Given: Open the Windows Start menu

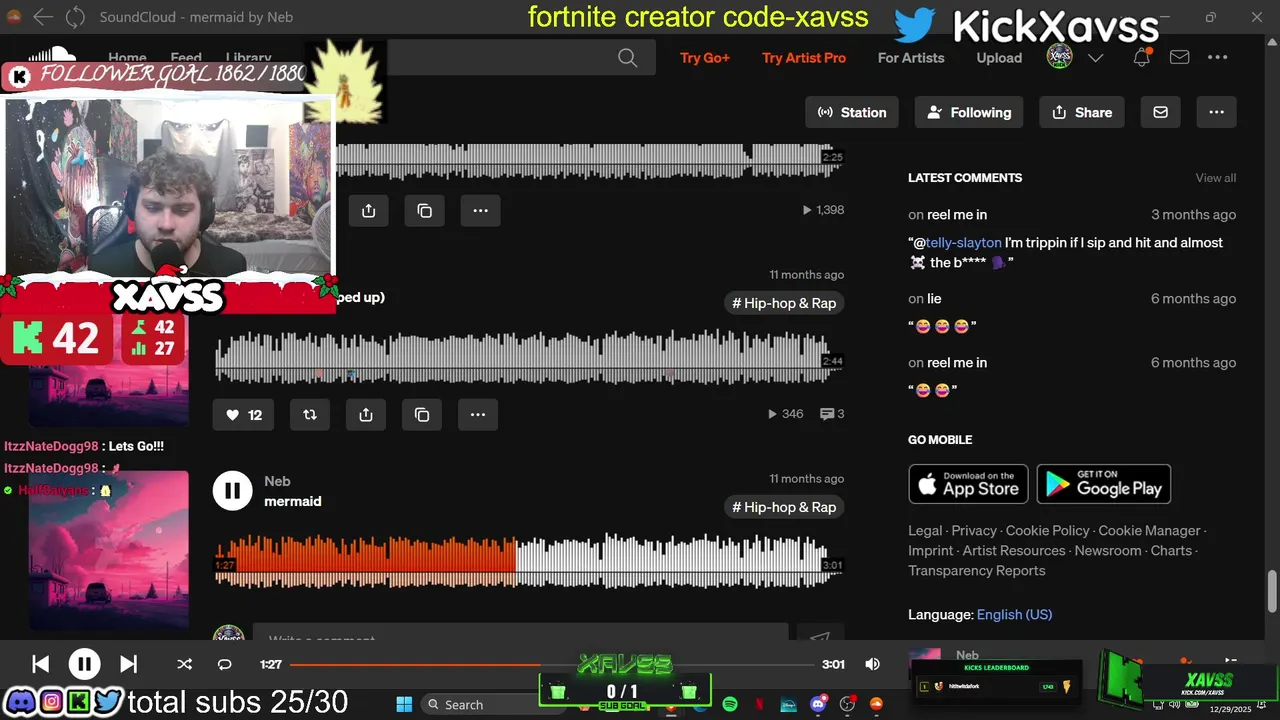Looking at the screenshot, I should click(x=404, y=704).
